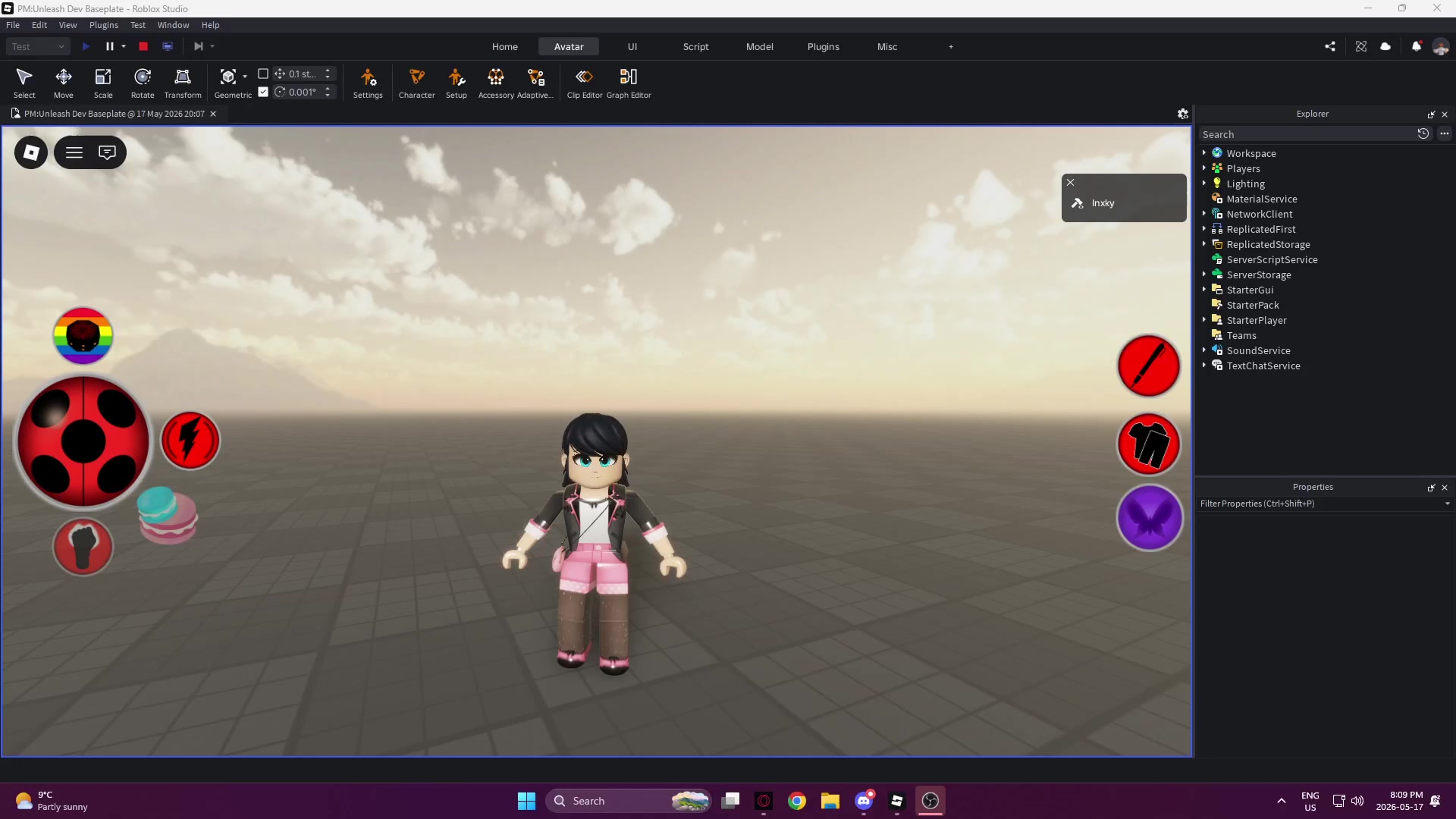Screen dimensions: 1456x819
Task: Dismiss the Inxky player list popup
Action: (1071, 183)
